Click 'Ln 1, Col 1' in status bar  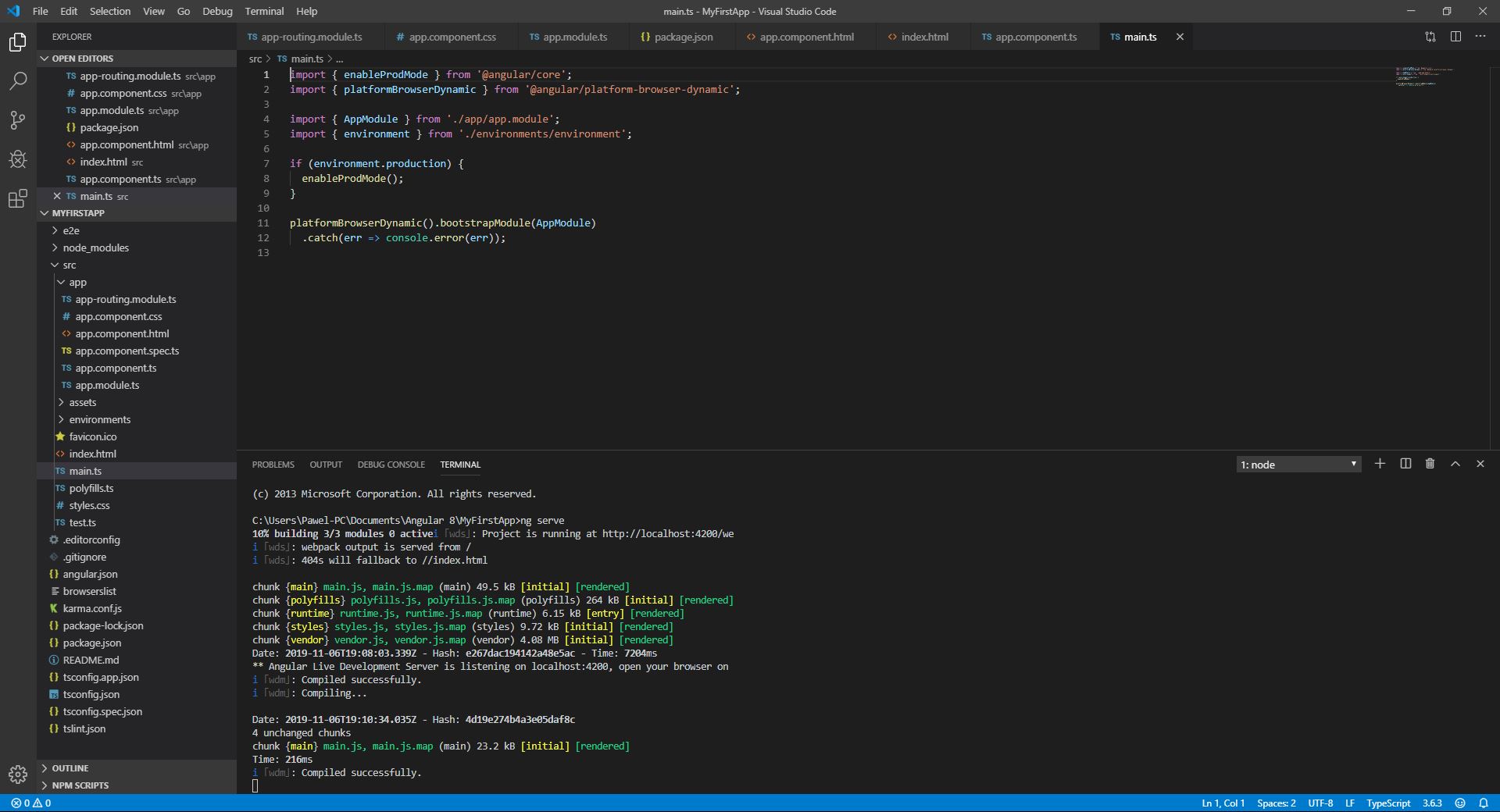coord(1223,803)
